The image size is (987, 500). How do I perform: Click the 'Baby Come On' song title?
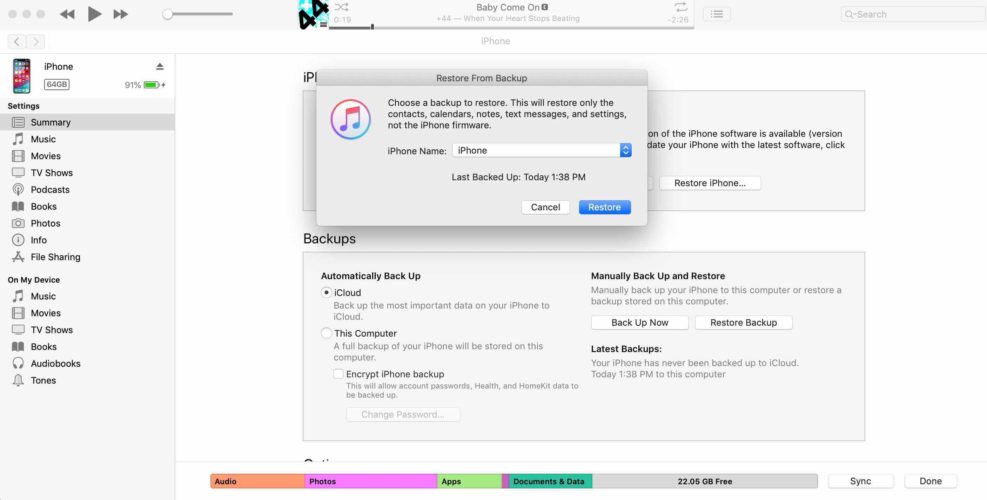(x=508, y=8)
